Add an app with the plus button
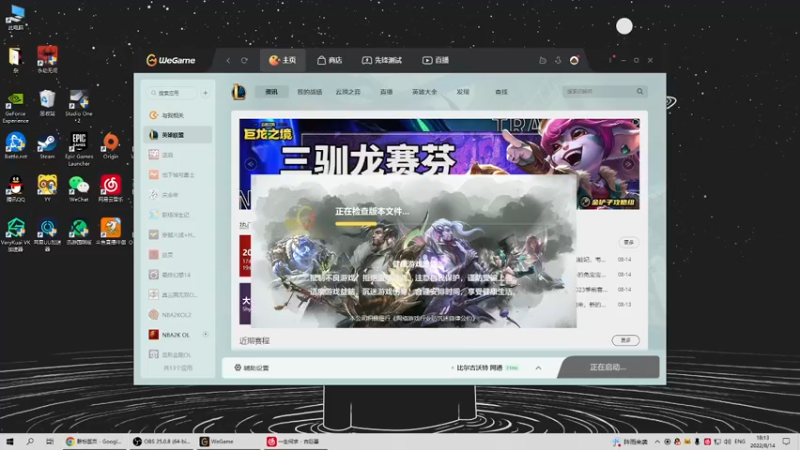This screenshot has height=450, width=800. [x=205, y=93]
